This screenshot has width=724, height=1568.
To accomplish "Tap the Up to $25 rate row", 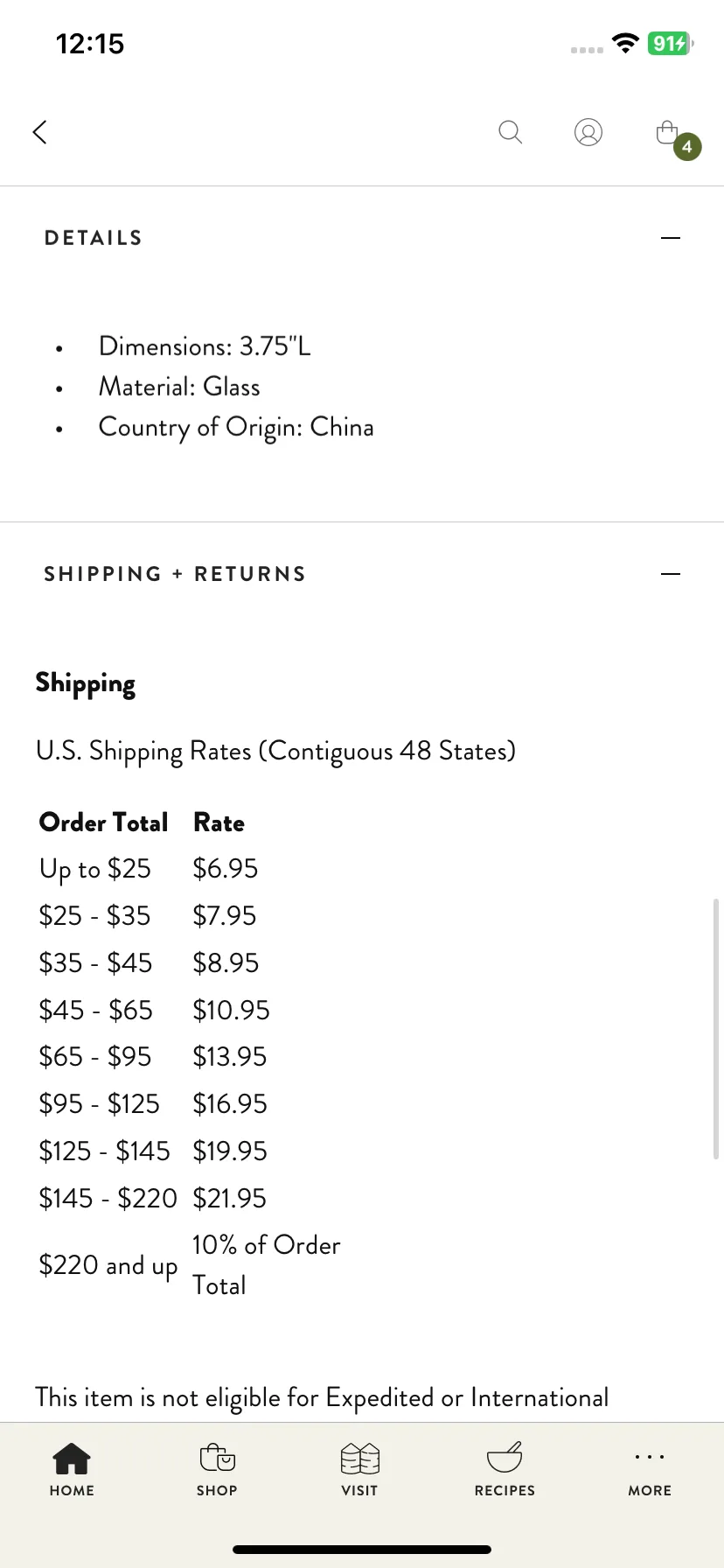I will (149, 869).
